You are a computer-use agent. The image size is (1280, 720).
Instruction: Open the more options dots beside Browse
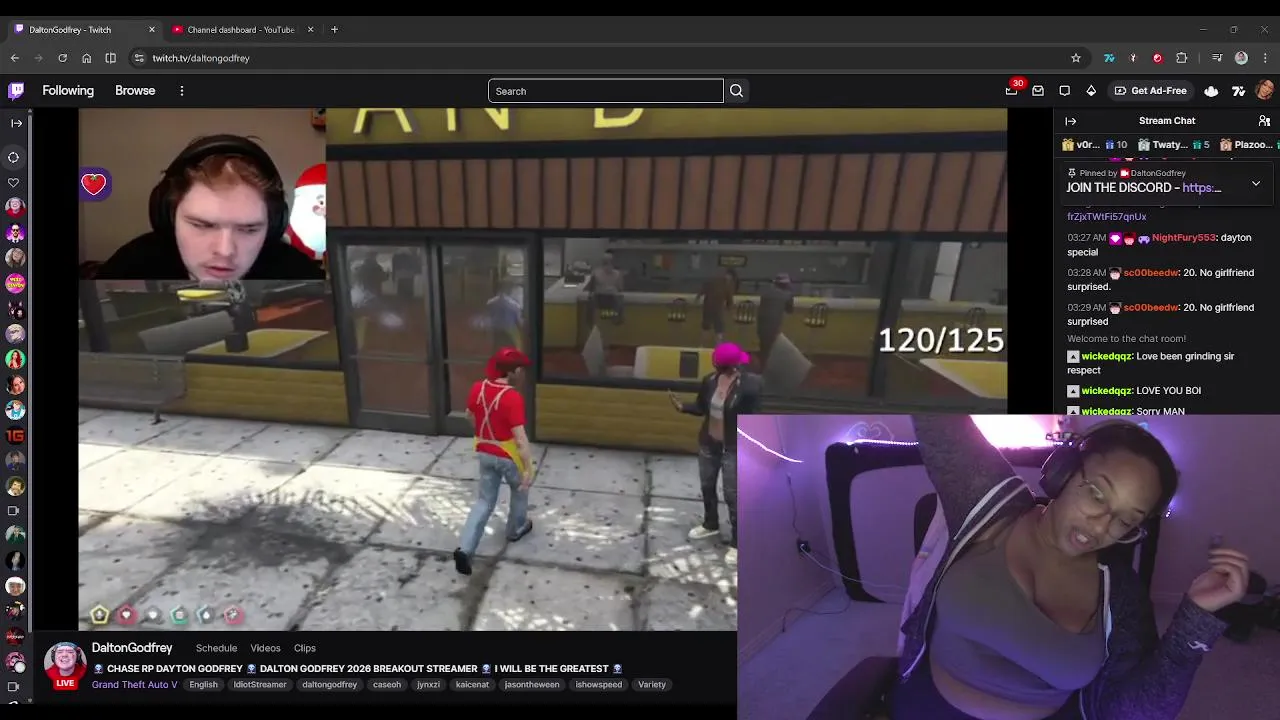[181, 91]
